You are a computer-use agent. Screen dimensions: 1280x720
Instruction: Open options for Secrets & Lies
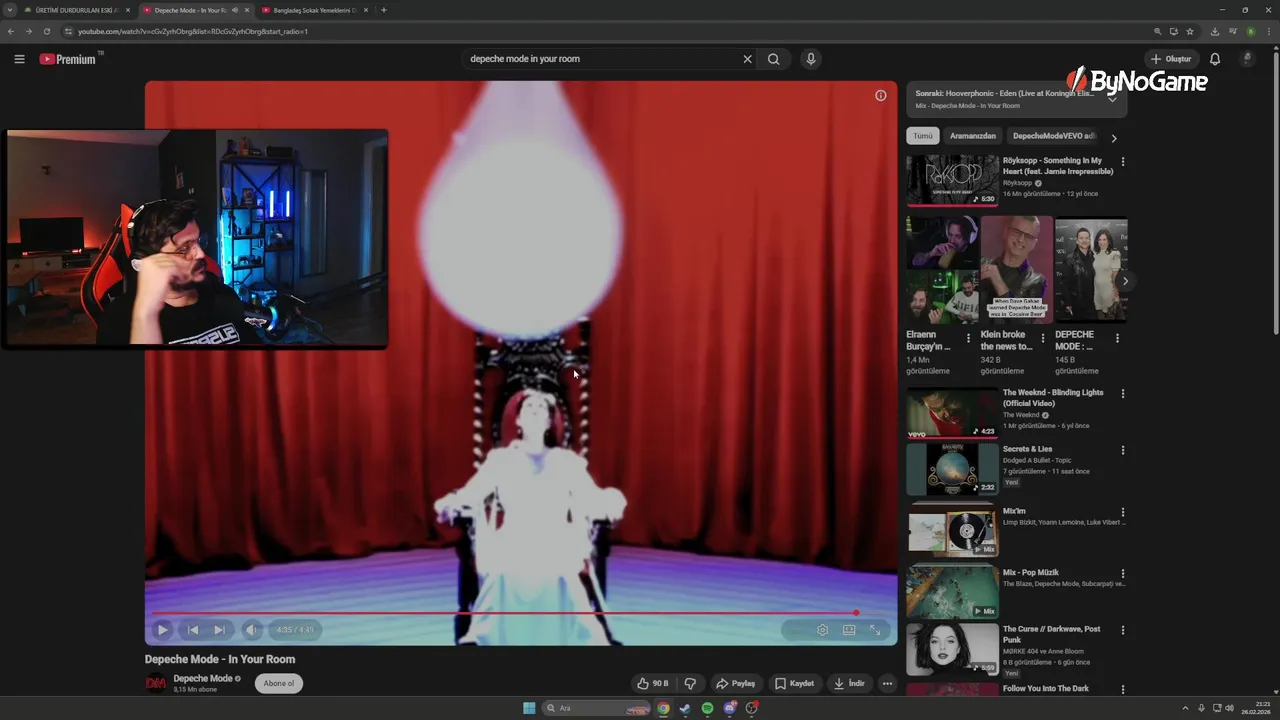[x=1123, y=451]
